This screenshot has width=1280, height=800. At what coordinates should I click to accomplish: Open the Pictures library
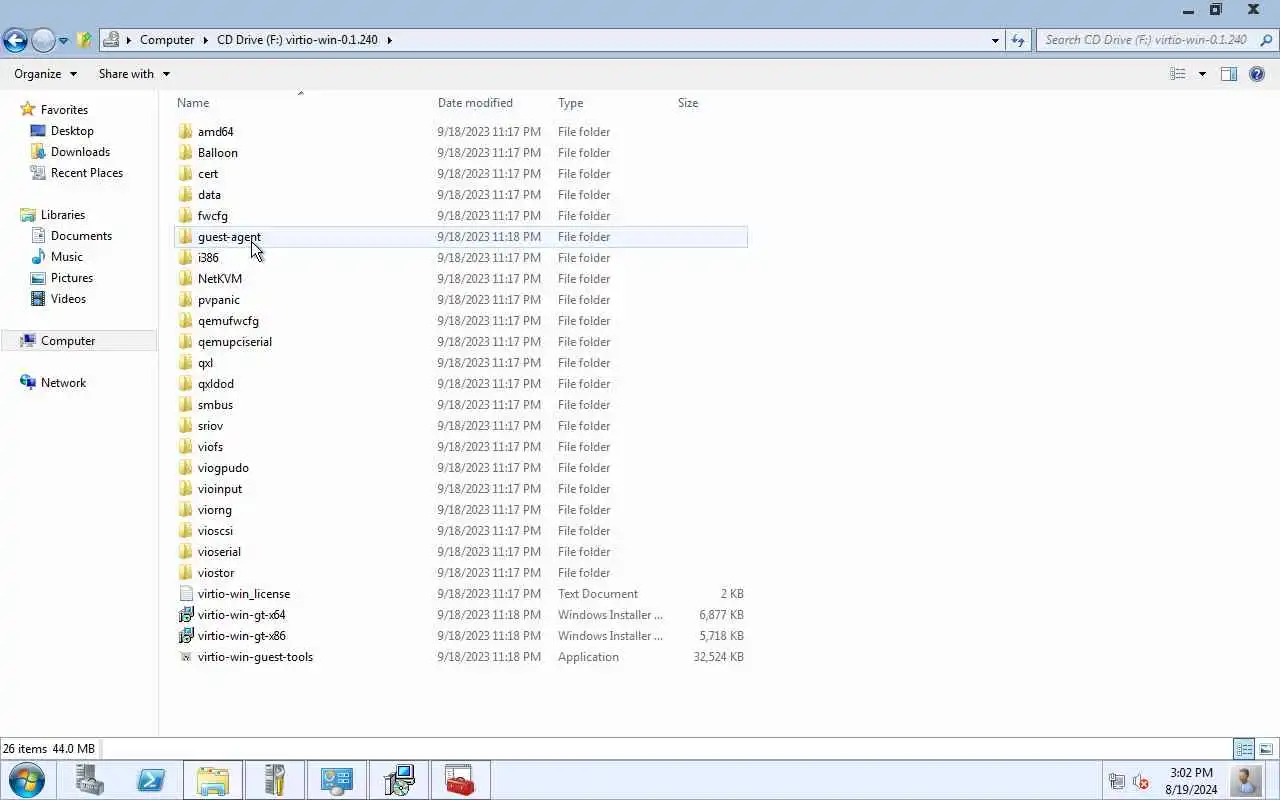(x=71, y=278)
